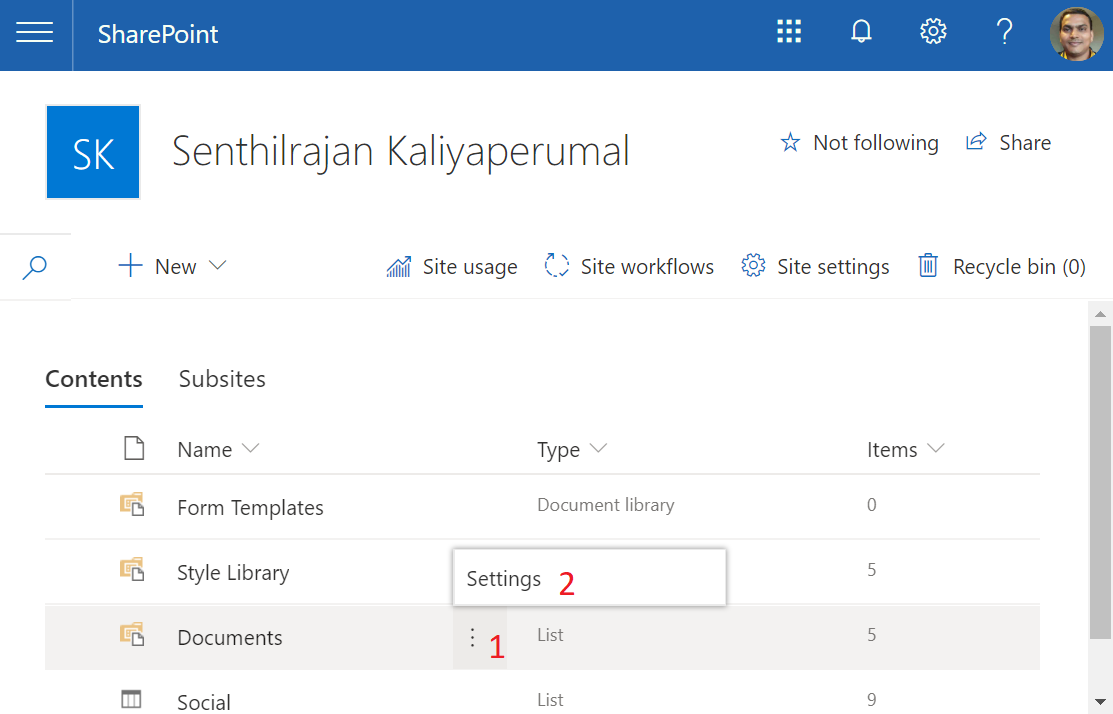Open the app launcher grid icon

[x=789, y=33]
